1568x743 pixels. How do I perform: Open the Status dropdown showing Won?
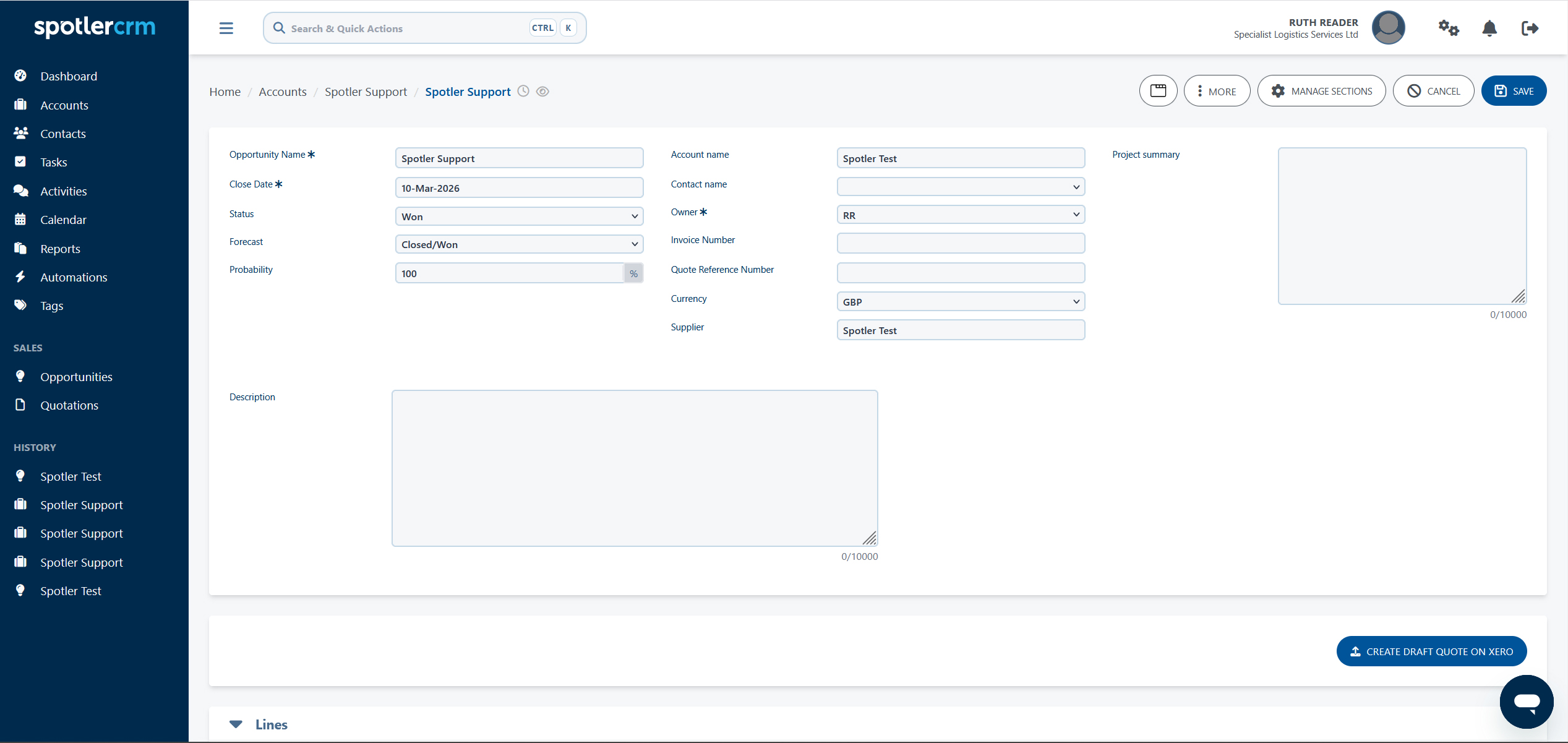click(x=519, y=217)
